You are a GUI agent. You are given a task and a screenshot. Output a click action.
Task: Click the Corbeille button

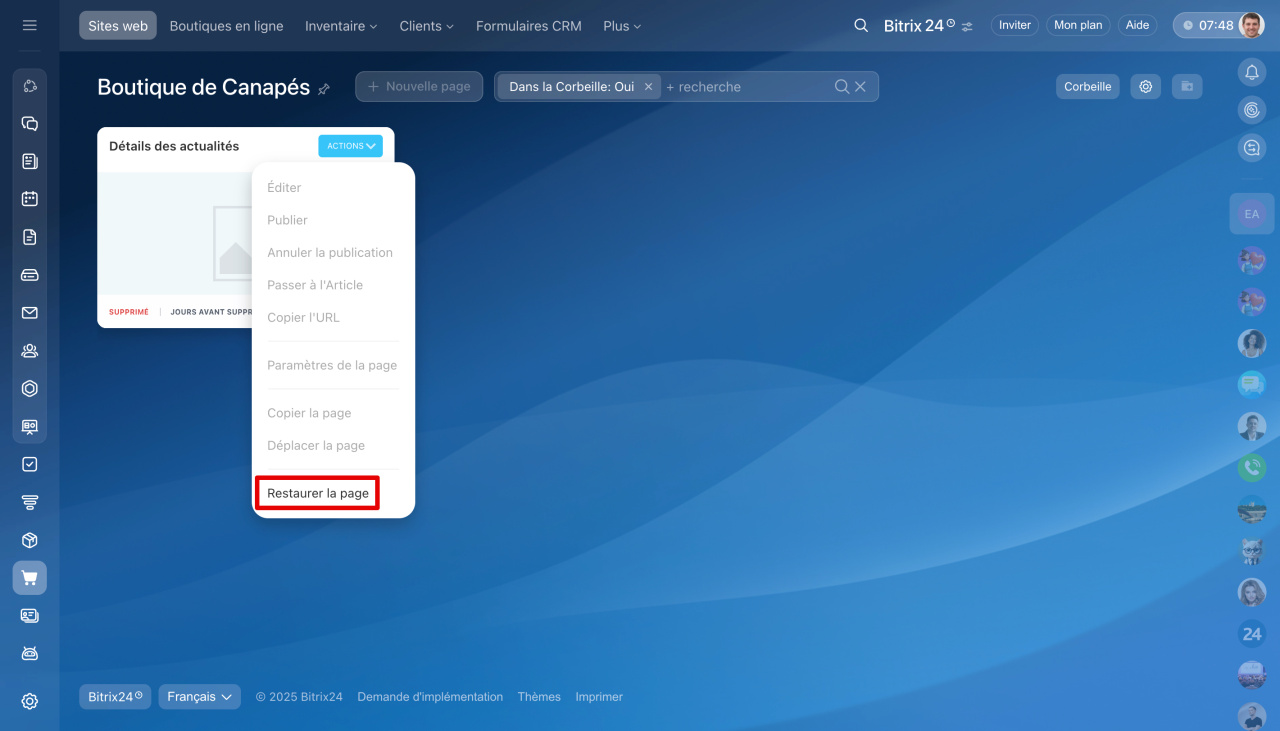point(1087,87)
